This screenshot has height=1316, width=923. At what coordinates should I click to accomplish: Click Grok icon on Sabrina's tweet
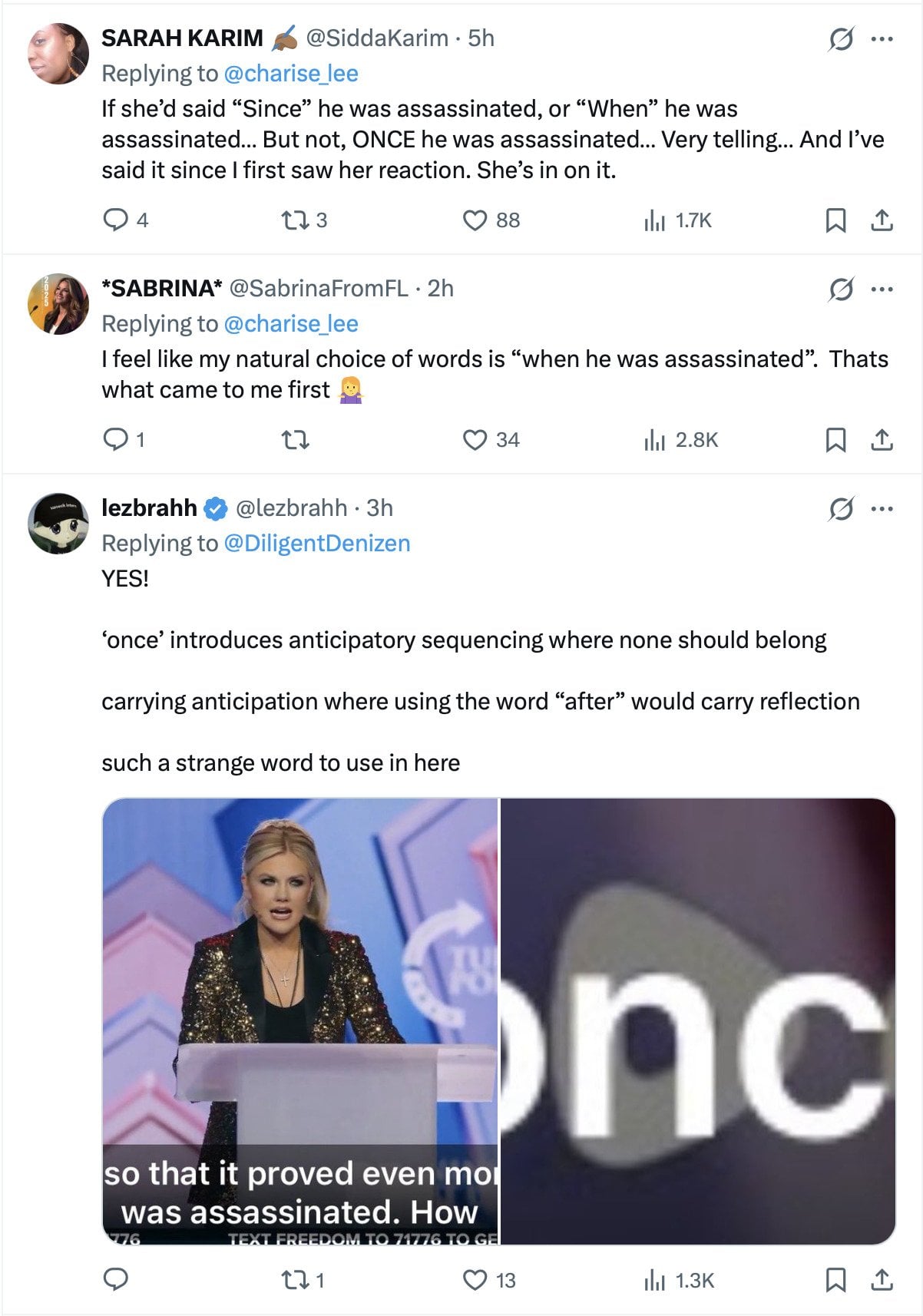841,289
